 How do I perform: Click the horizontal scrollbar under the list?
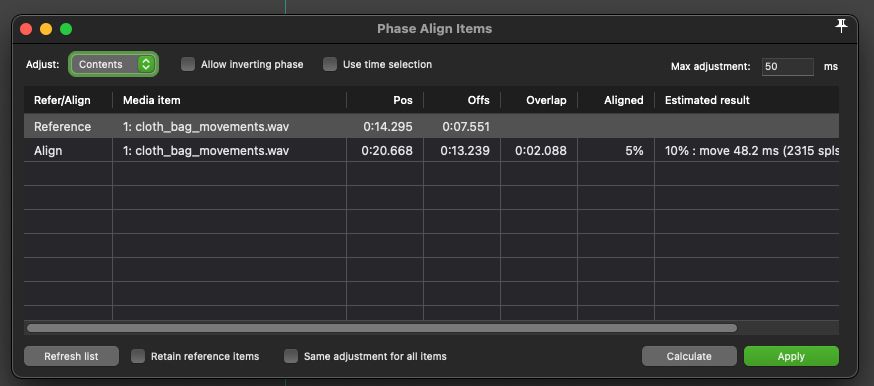[x=382, y=328]
